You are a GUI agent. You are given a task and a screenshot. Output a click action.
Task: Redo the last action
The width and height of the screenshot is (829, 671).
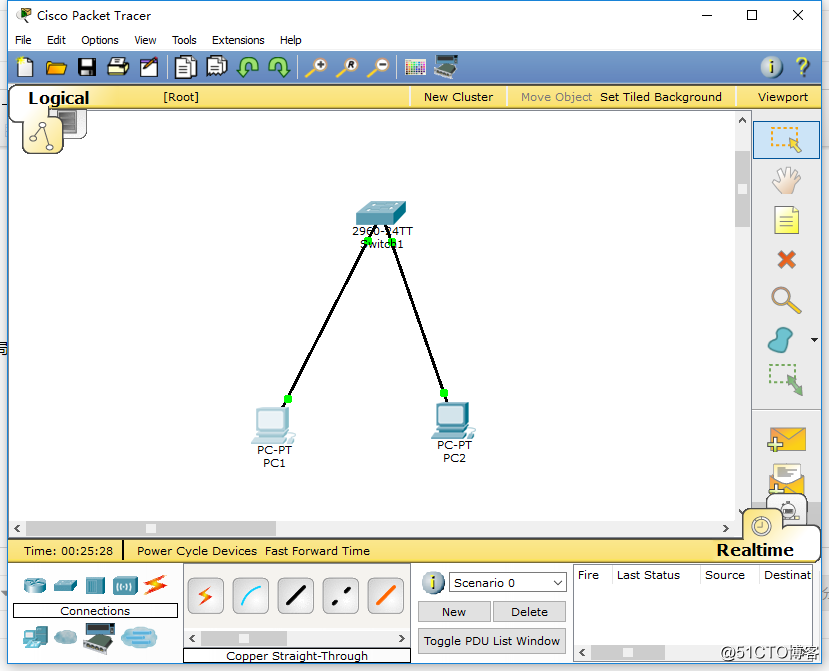point(279,67)
